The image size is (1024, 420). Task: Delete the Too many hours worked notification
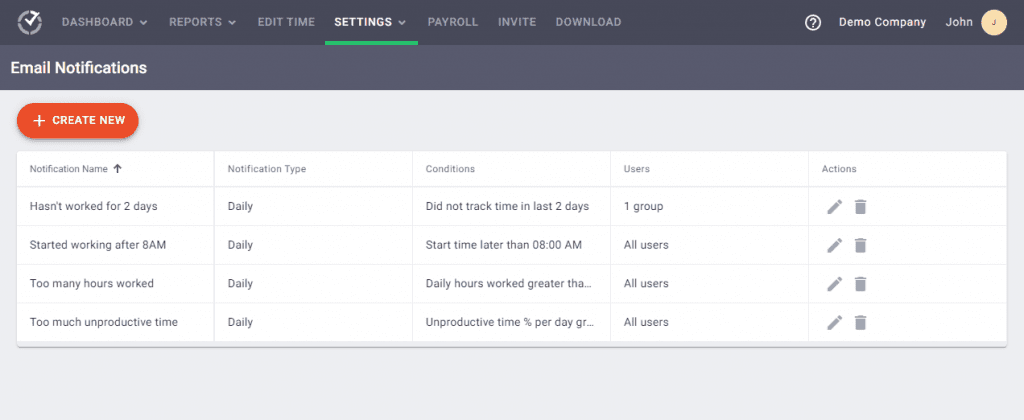click(x=861, y=284)
